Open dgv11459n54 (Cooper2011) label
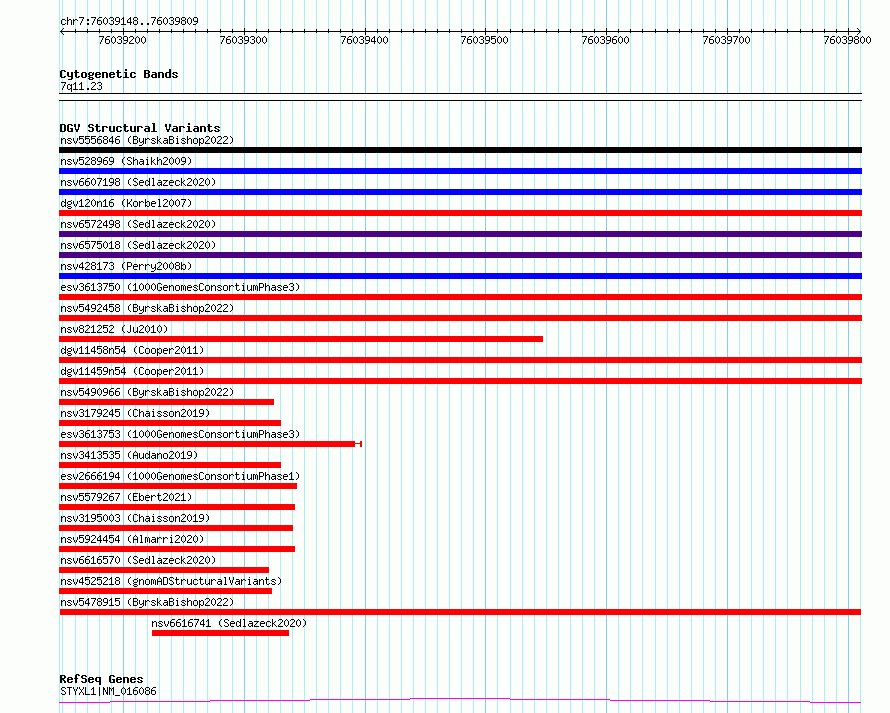890x713 pixels. coord(132,371)
